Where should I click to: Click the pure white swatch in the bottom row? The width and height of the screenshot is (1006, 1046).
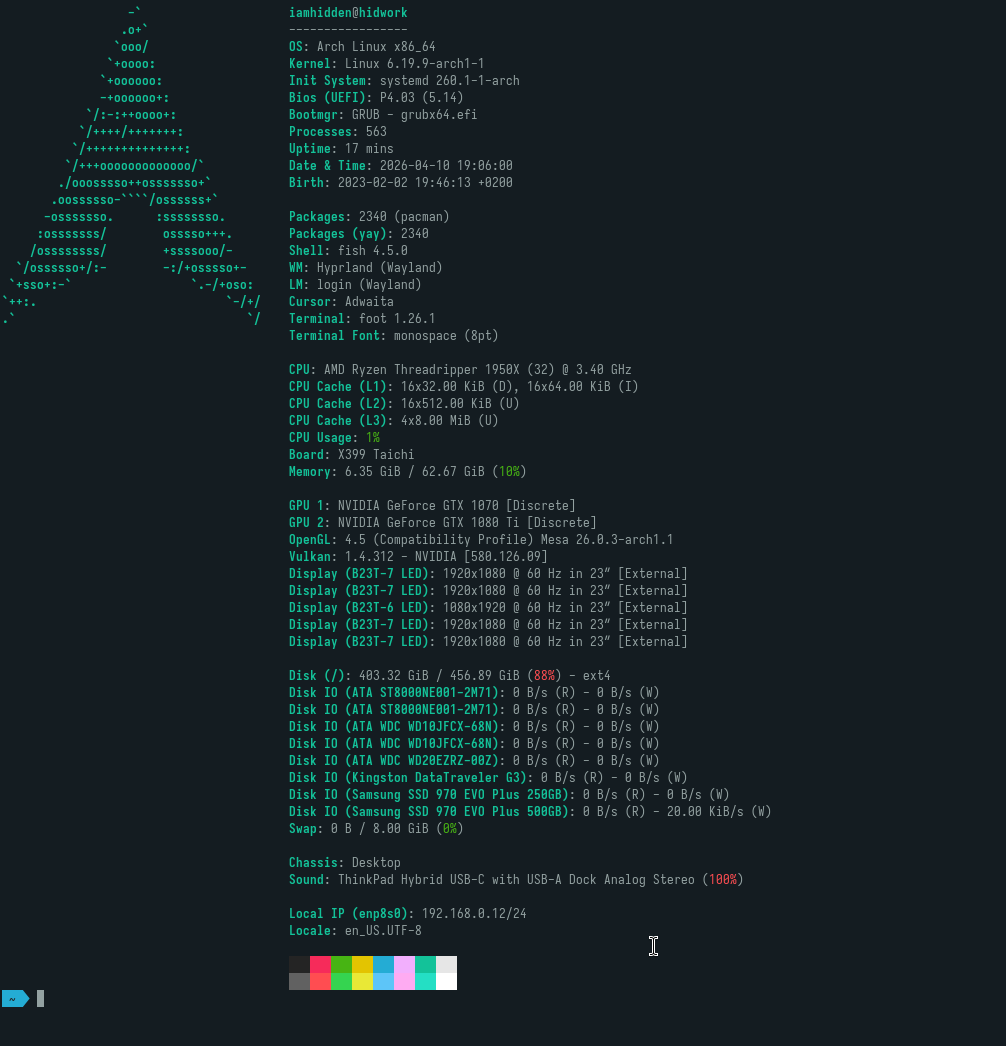[x=446, y=982]
